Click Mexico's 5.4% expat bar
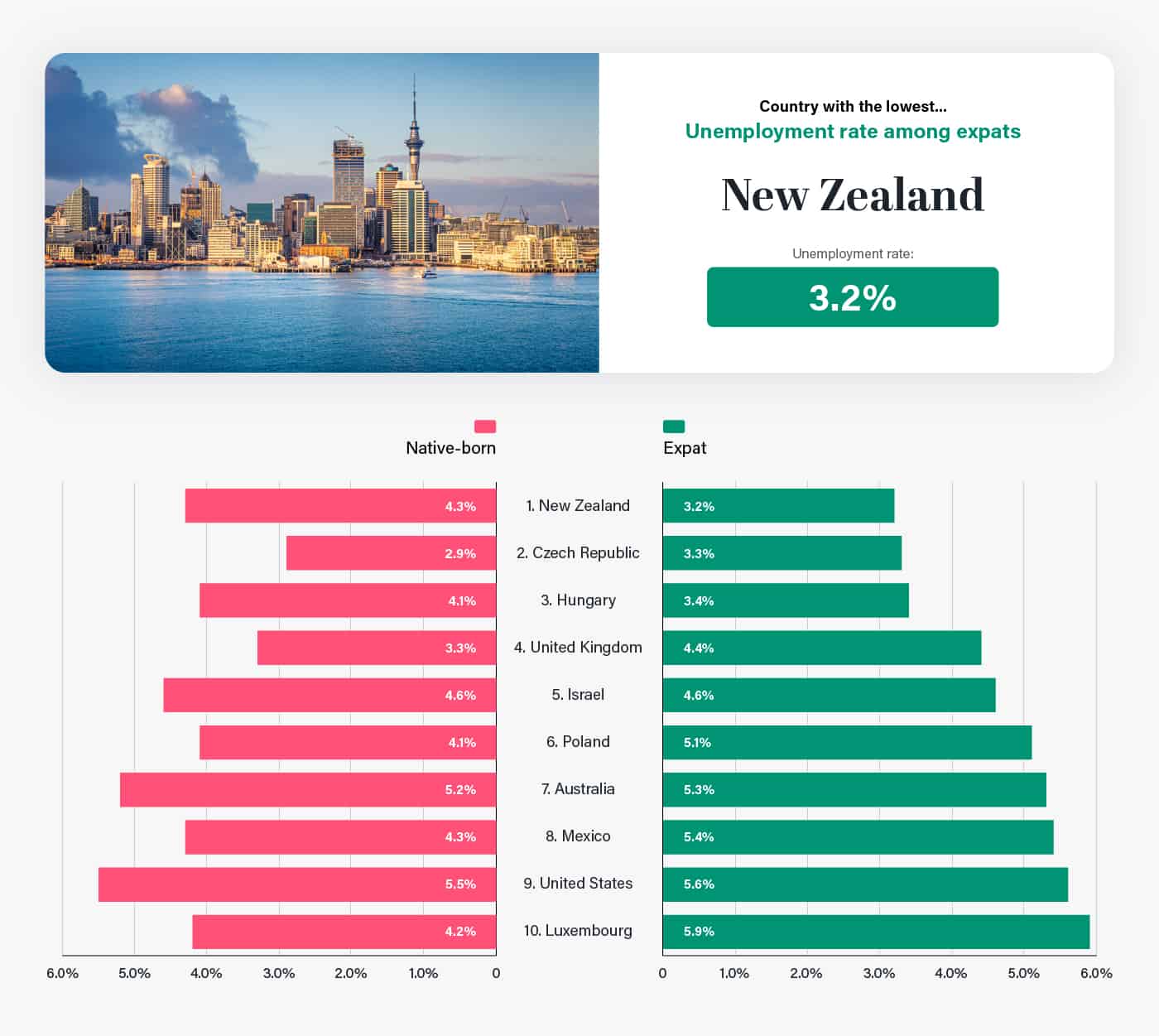Screen dimensions: 1159x1036 (x=858, y=836)
